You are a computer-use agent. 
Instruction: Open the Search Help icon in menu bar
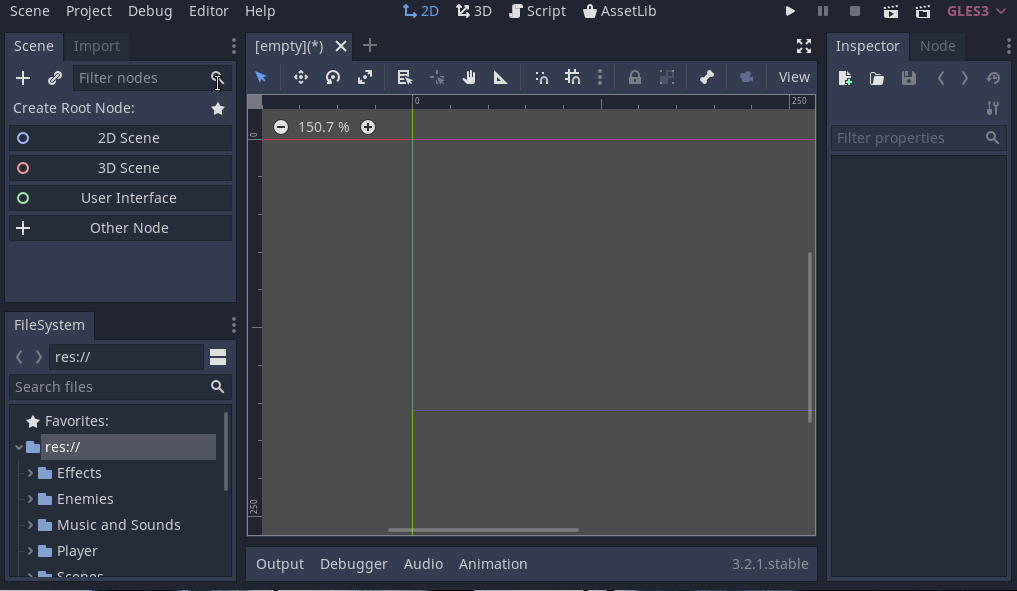[x=260, y=11]
